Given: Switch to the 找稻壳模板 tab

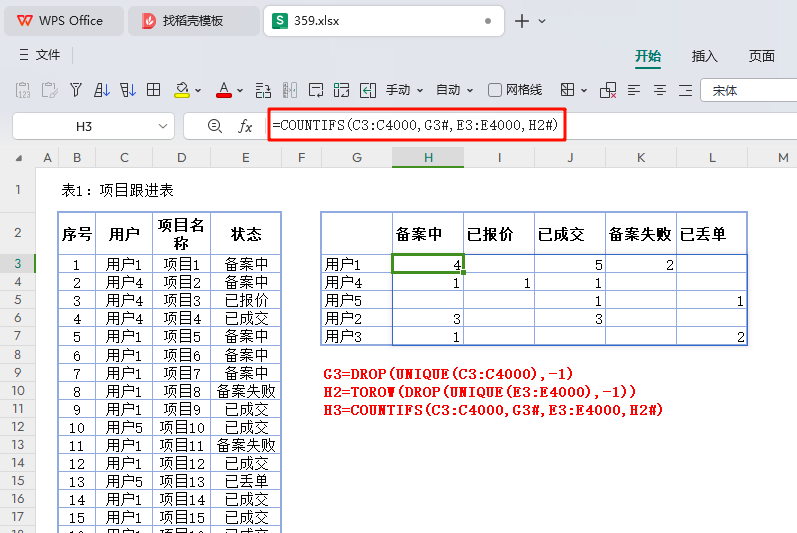Looking at the screenshot, I should click(x=193, y=21).
